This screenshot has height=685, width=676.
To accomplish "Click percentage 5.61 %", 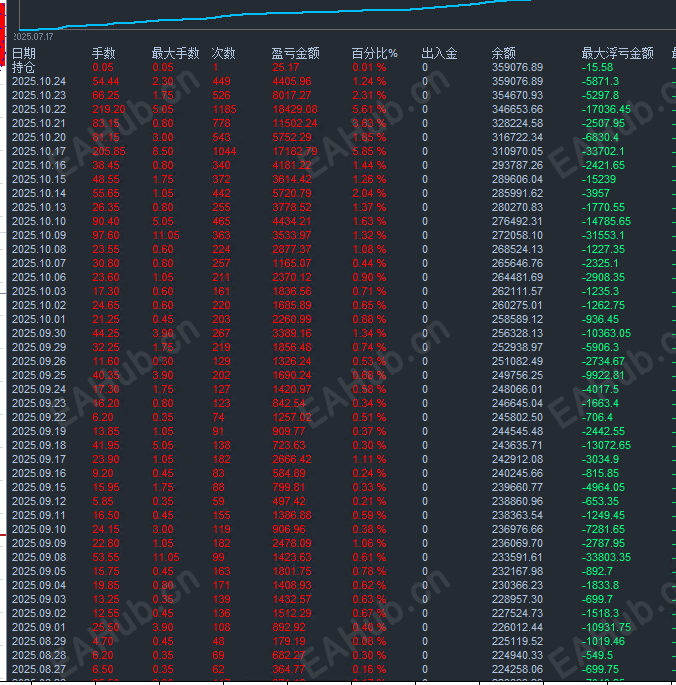I will [x=369, y=110].
